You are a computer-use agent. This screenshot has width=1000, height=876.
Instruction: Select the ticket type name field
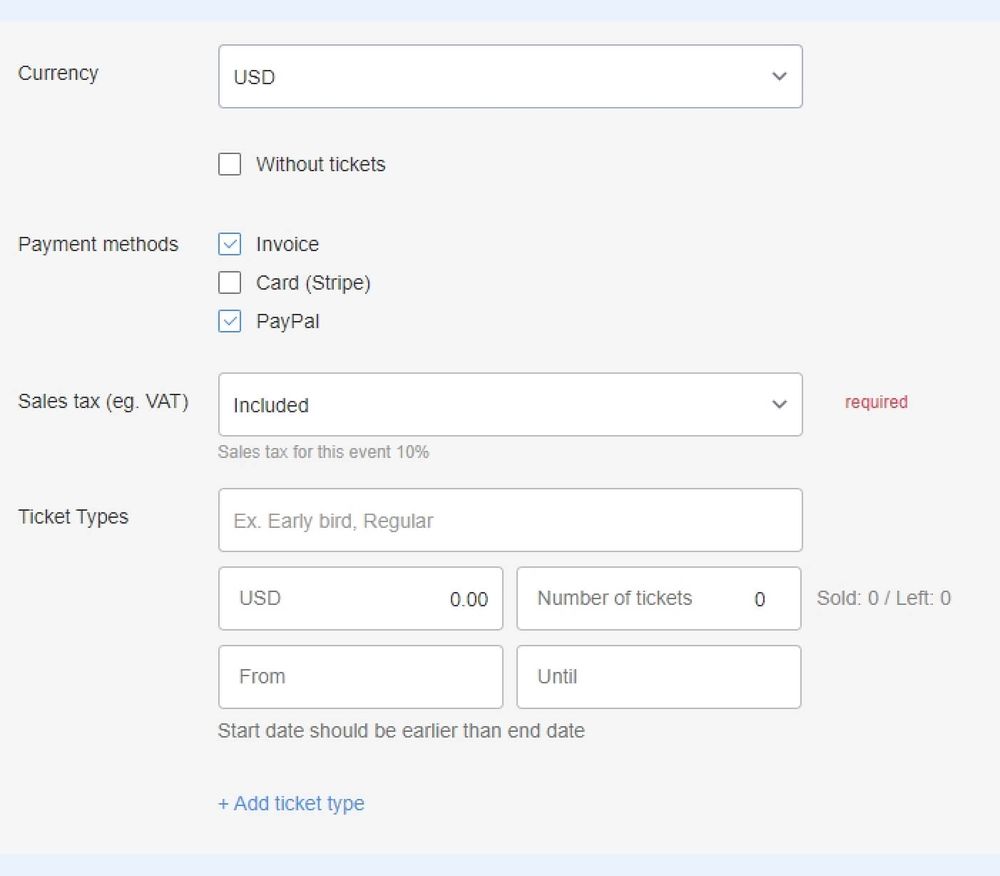[x=510, y=519]
